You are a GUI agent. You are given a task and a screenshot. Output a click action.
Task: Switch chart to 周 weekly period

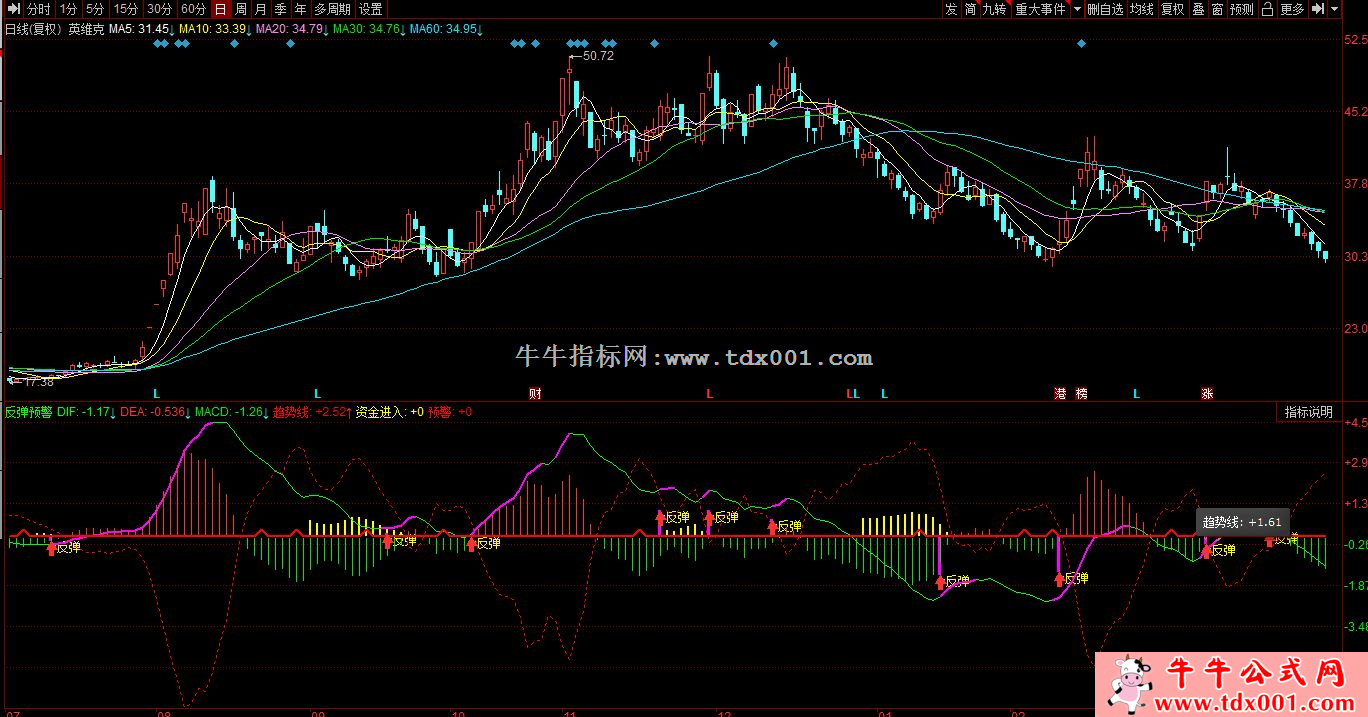(x=241, y=9)
